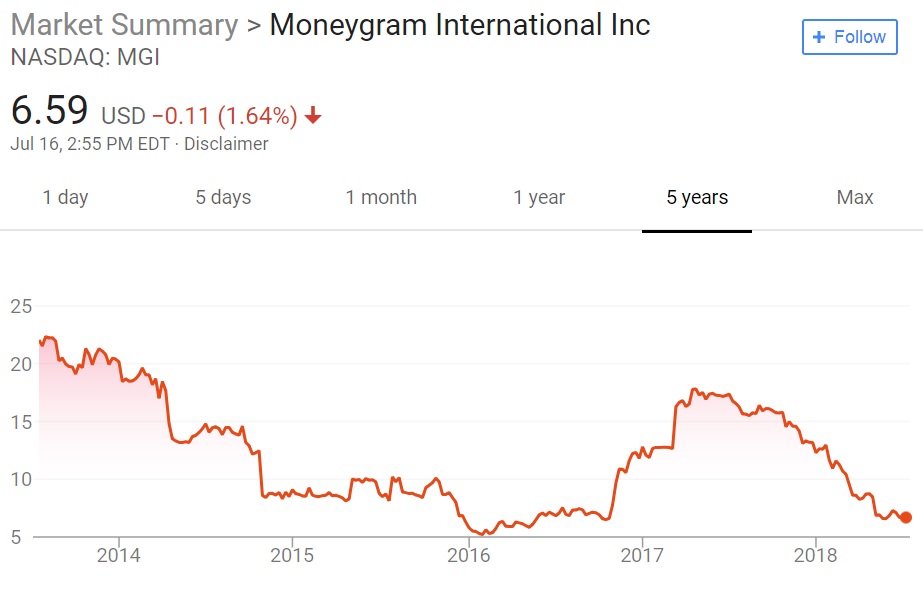Screen dimensions: 923x608
Task: Switch to the 1 day tab
Action: 65,197
